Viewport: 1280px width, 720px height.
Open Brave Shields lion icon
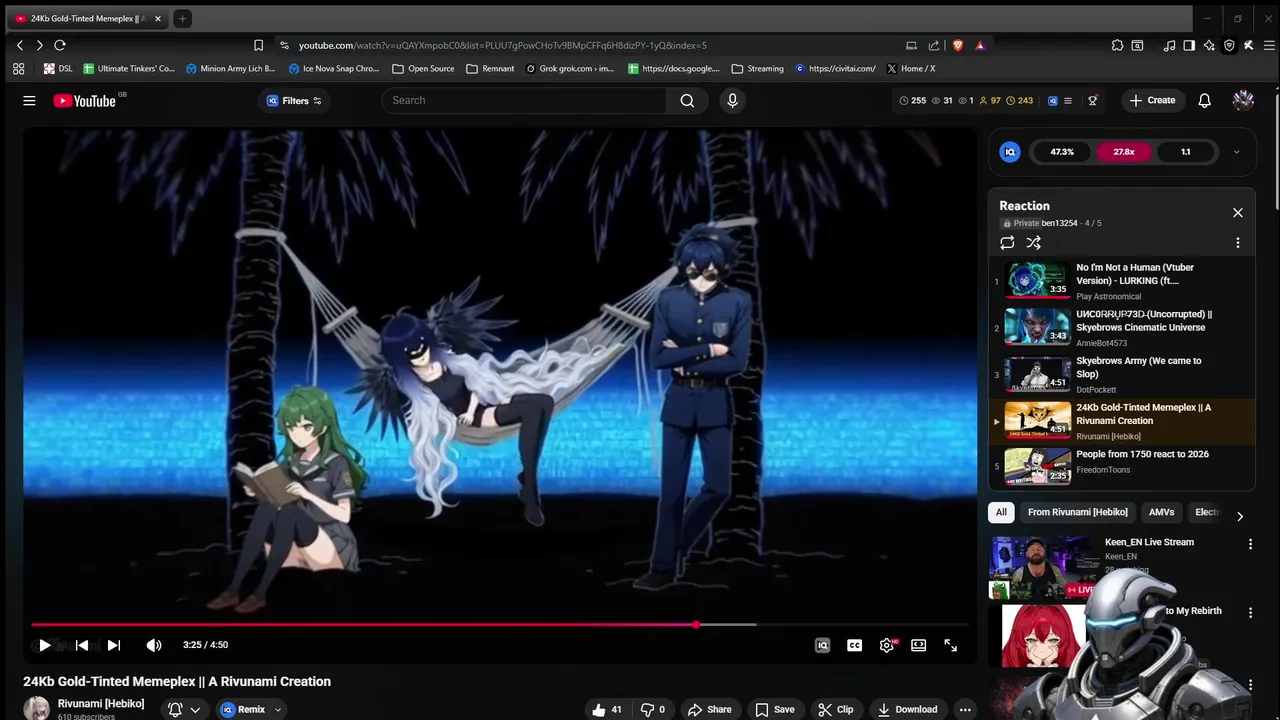[x=958, y=45]
